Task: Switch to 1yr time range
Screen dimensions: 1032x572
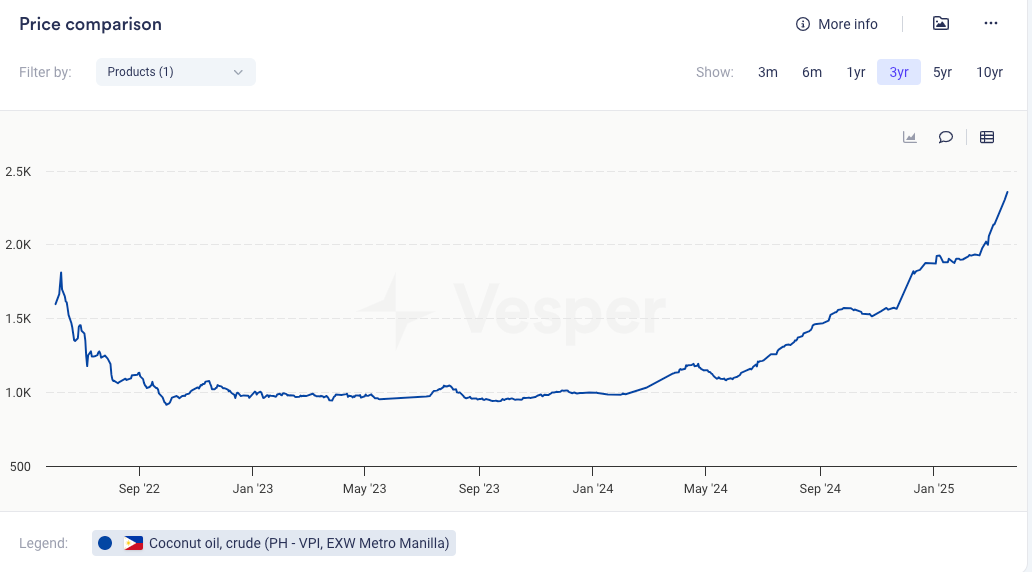Action: pos(856,72)
